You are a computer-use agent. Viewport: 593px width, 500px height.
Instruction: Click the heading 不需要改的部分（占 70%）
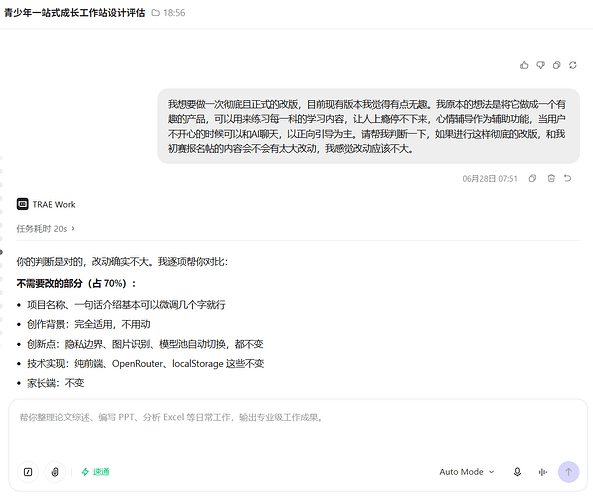point(76,283)
